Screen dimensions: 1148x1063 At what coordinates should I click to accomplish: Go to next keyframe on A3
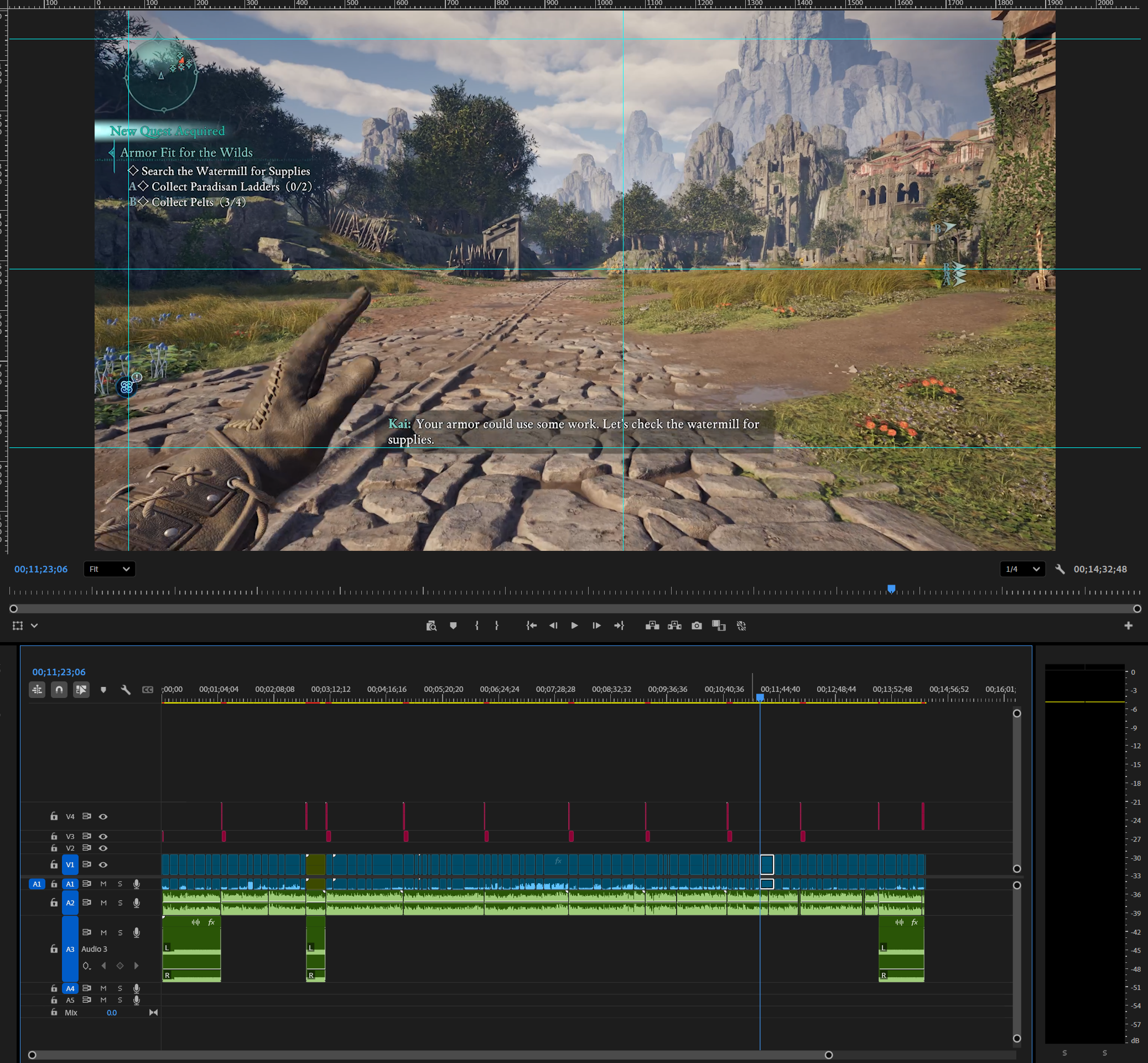click(x=137, y=966)
